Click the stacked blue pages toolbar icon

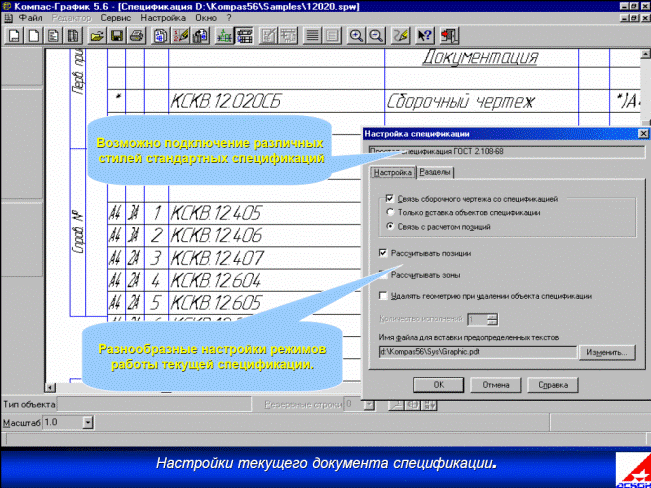click(x=160, y=36)
